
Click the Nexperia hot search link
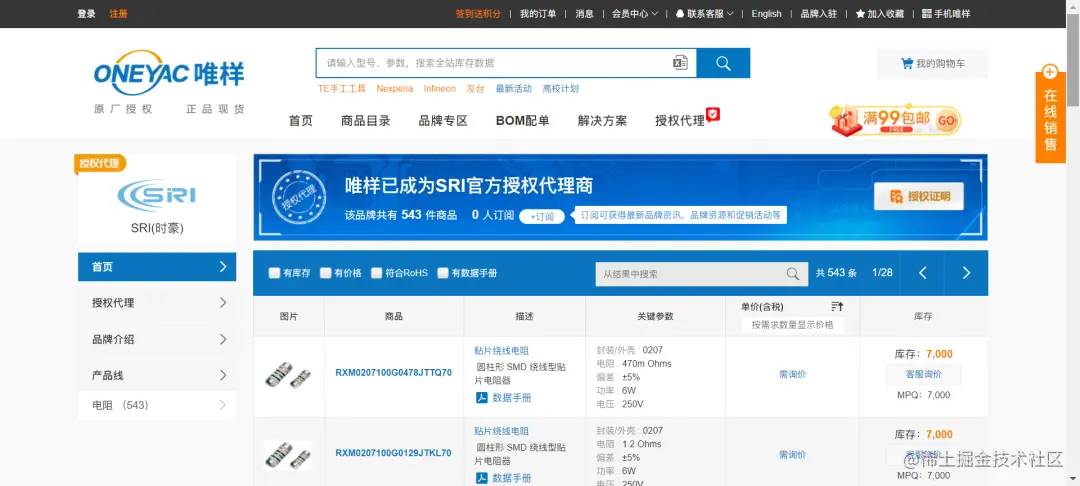click(x=395, y=88)
